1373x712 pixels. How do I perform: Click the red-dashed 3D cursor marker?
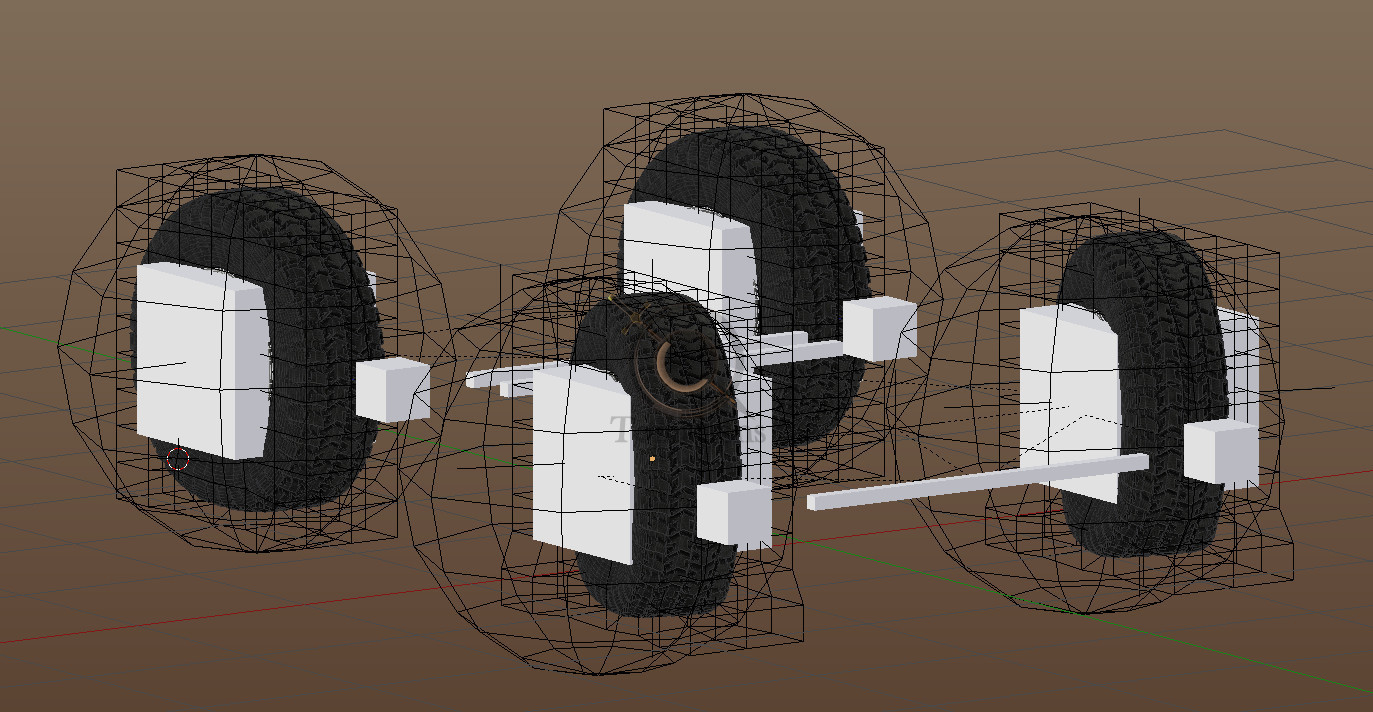pyautogui.click(x=178, y=459)
